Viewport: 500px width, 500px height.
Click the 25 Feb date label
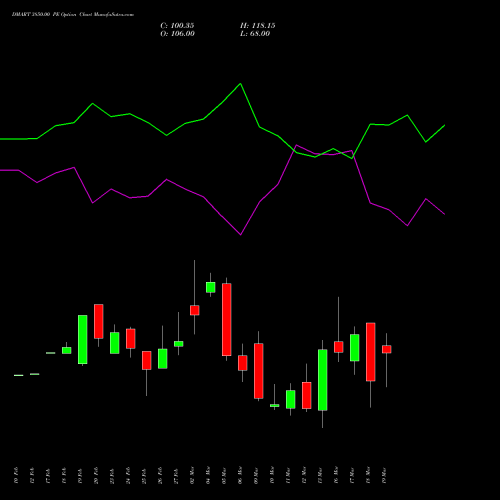pos(144,475)
